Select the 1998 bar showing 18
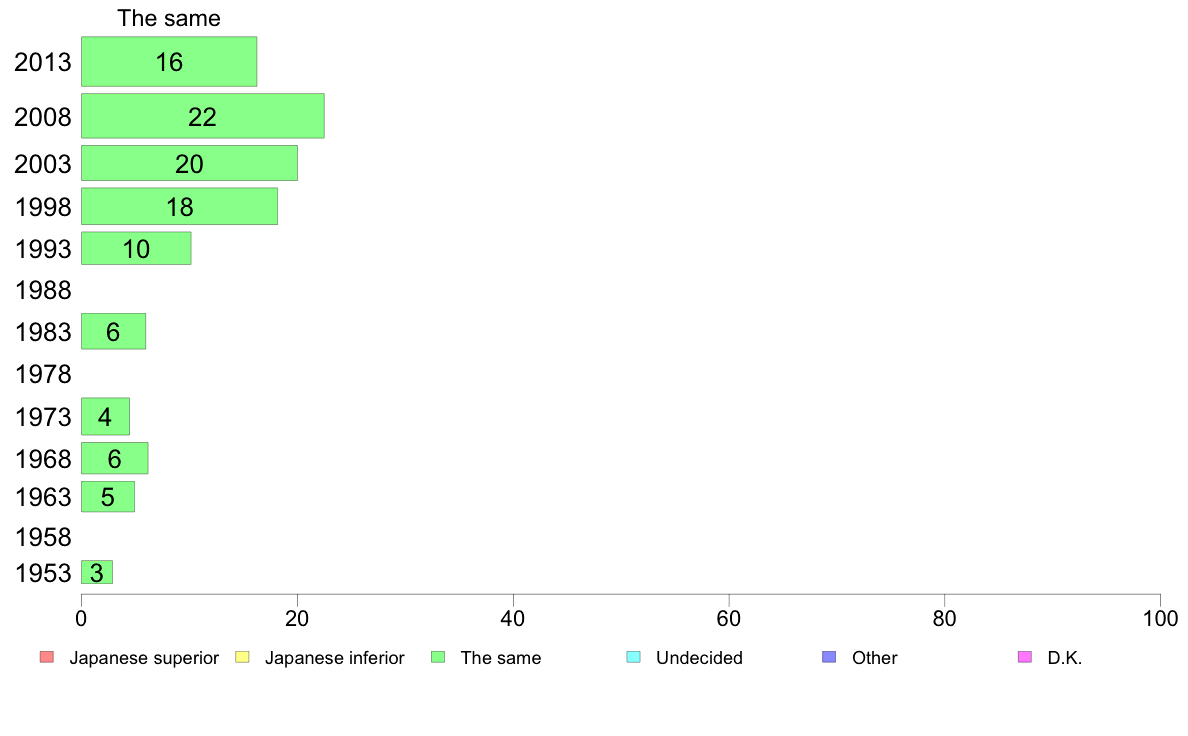The image size is (1188, 736). tap(179, 206)
